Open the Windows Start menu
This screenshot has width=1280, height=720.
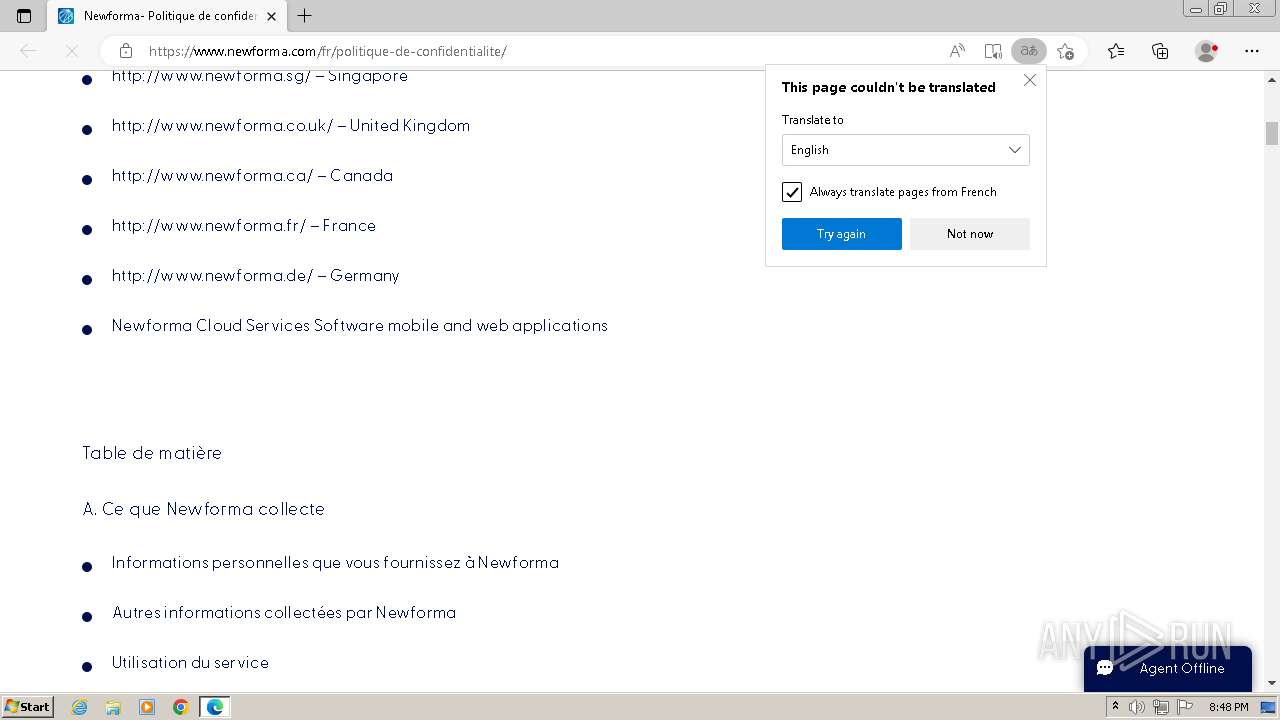[28, 707]
